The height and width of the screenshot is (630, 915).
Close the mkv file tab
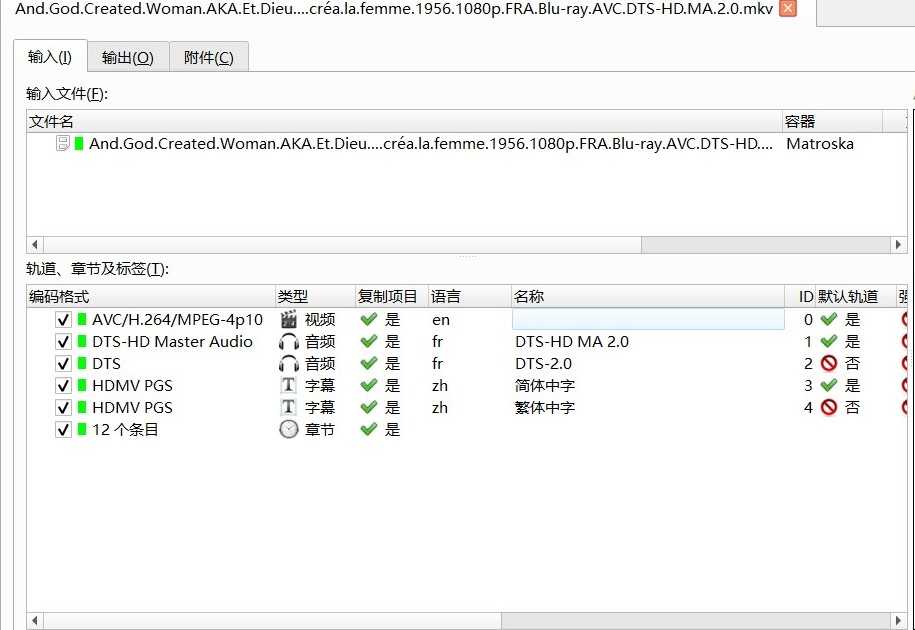(788, 9)
